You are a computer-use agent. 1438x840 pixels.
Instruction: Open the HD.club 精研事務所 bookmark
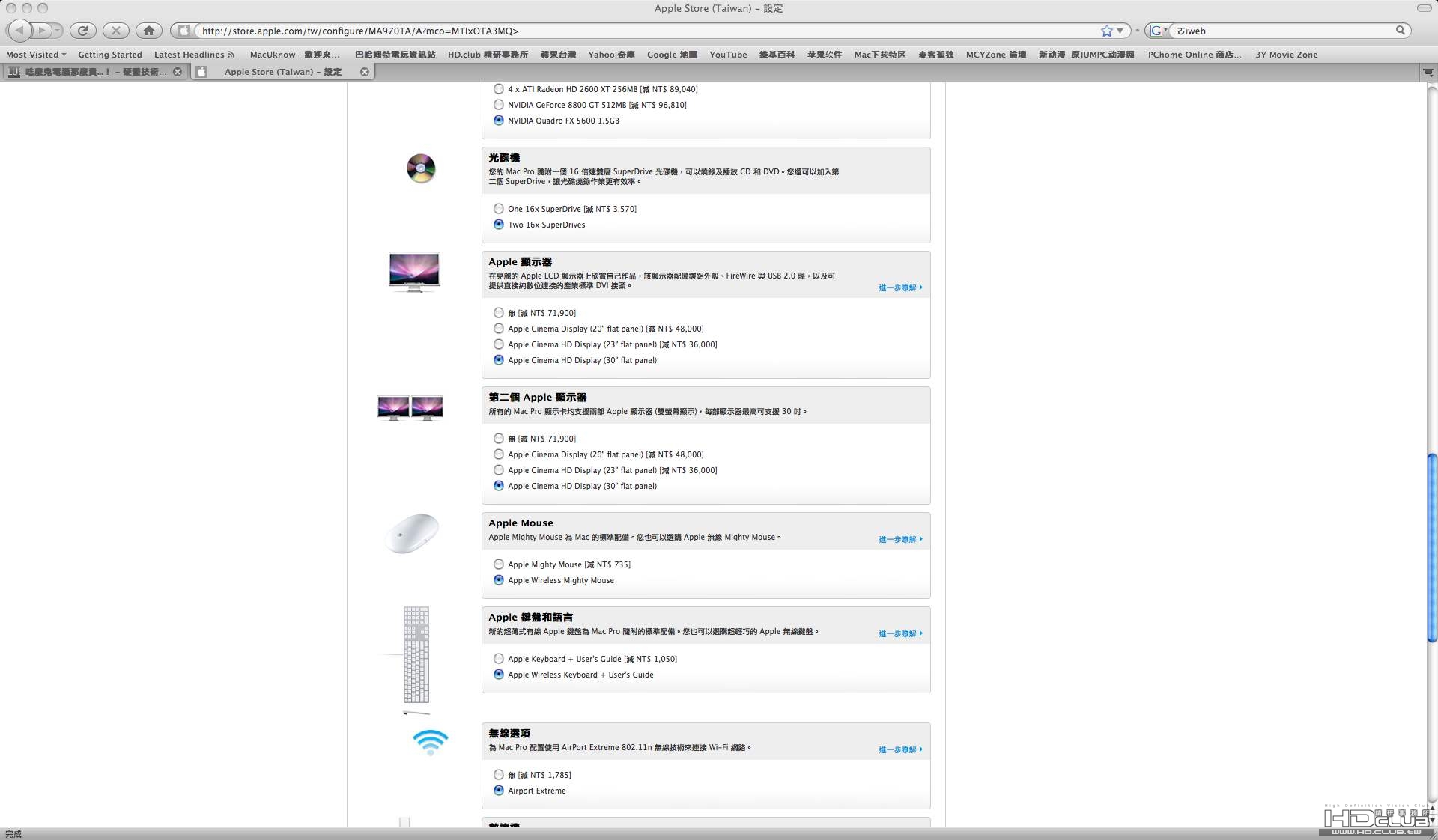488,55
